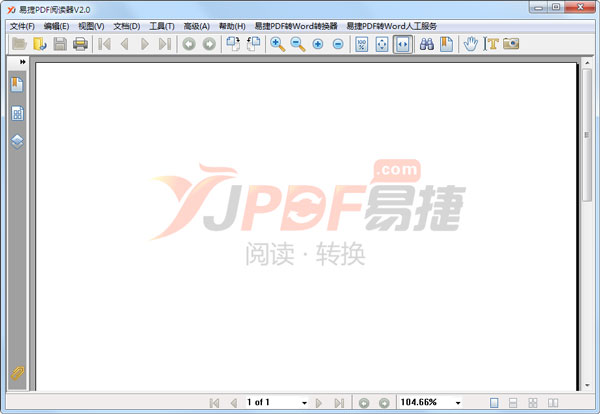This screenshot has height=414, width=600.
Task: Open the 编辑(E) menu
Action: [x=56, y=26]
